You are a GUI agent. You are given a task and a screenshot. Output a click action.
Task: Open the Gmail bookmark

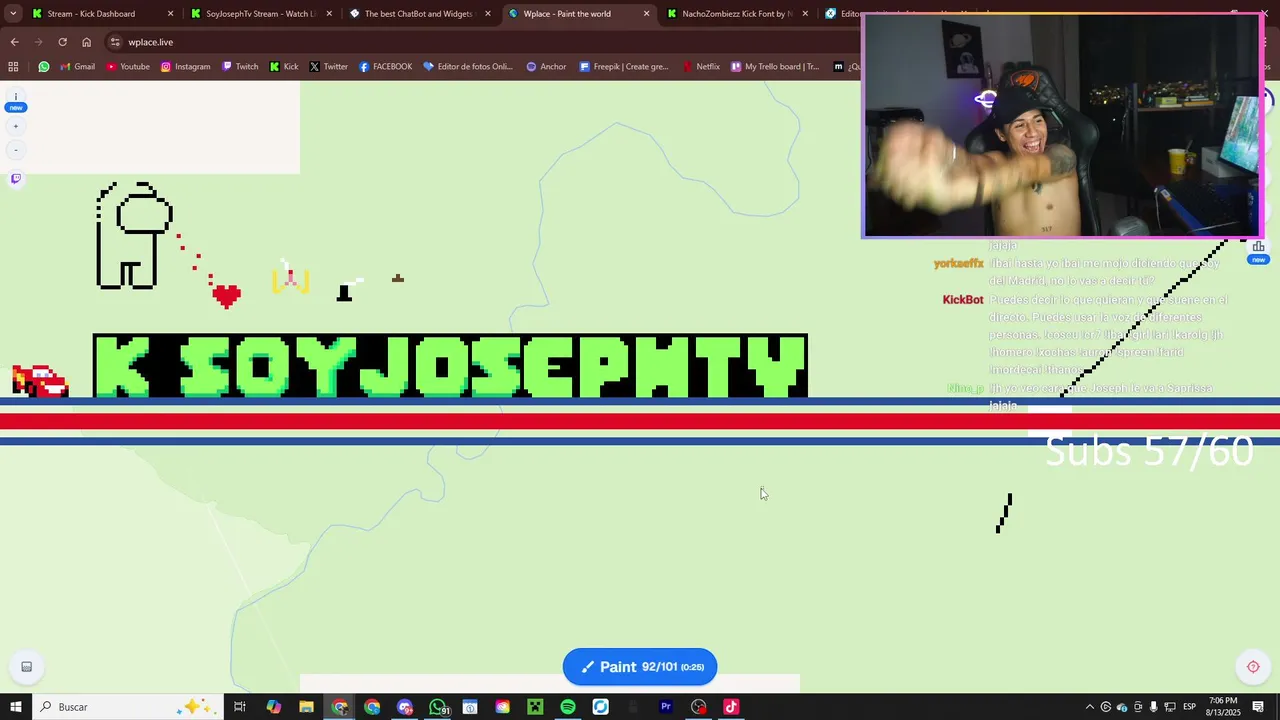click(x=77, y=67)
